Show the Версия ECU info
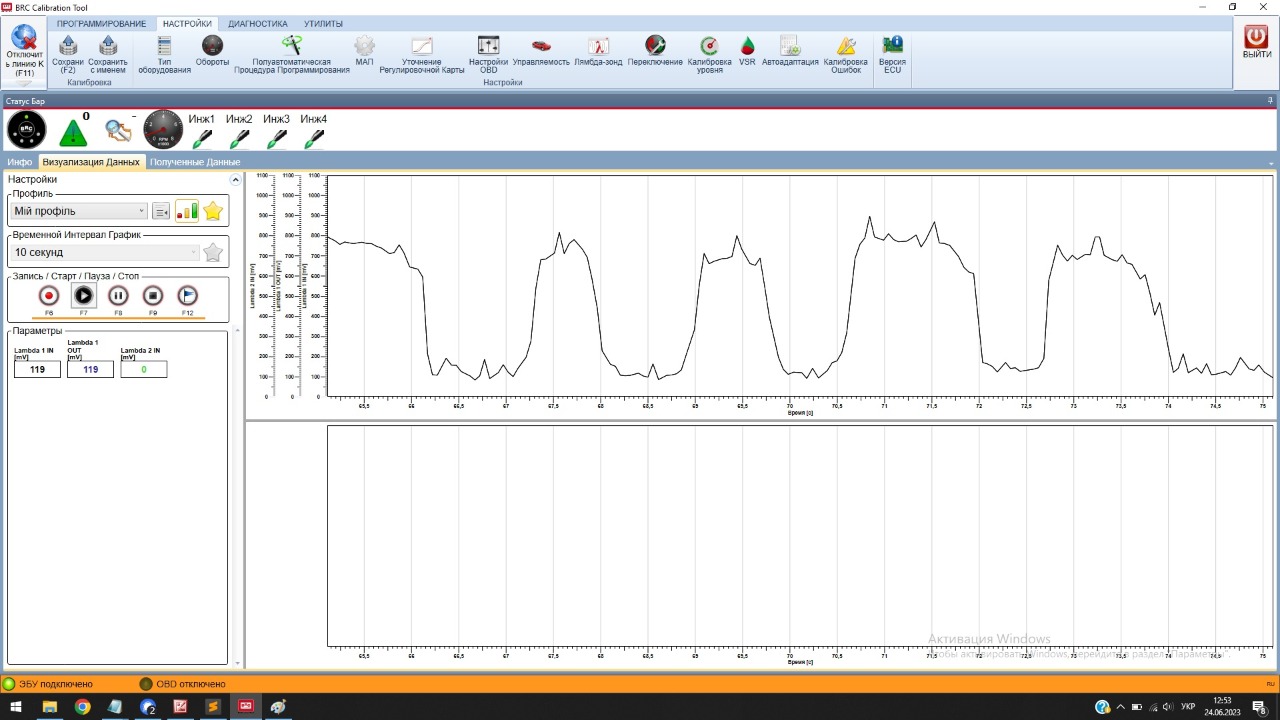The image size is (1280, 720). pyautogui.click(x=892, y=54)
